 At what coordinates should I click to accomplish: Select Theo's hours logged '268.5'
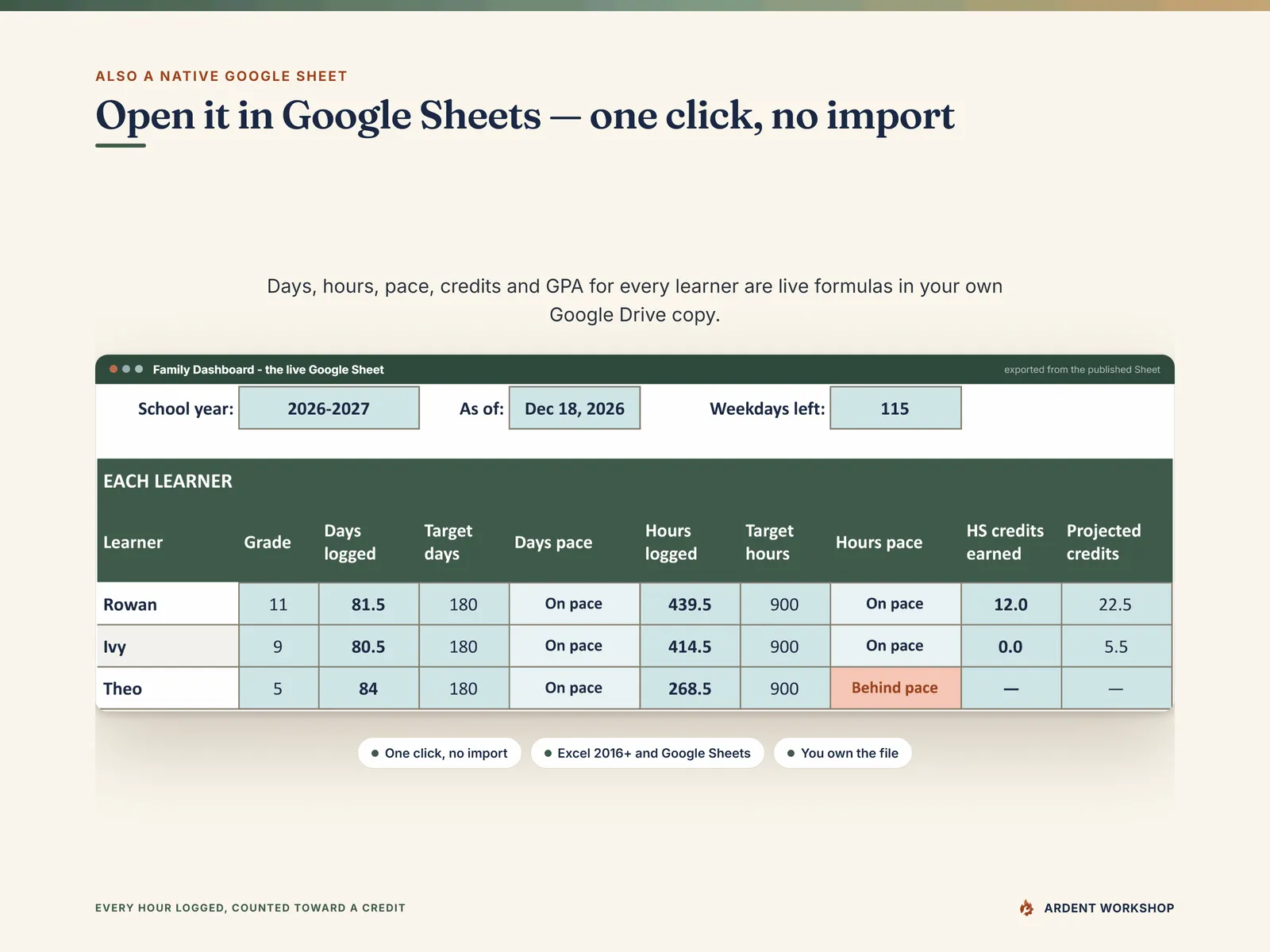tap(690, 688)
